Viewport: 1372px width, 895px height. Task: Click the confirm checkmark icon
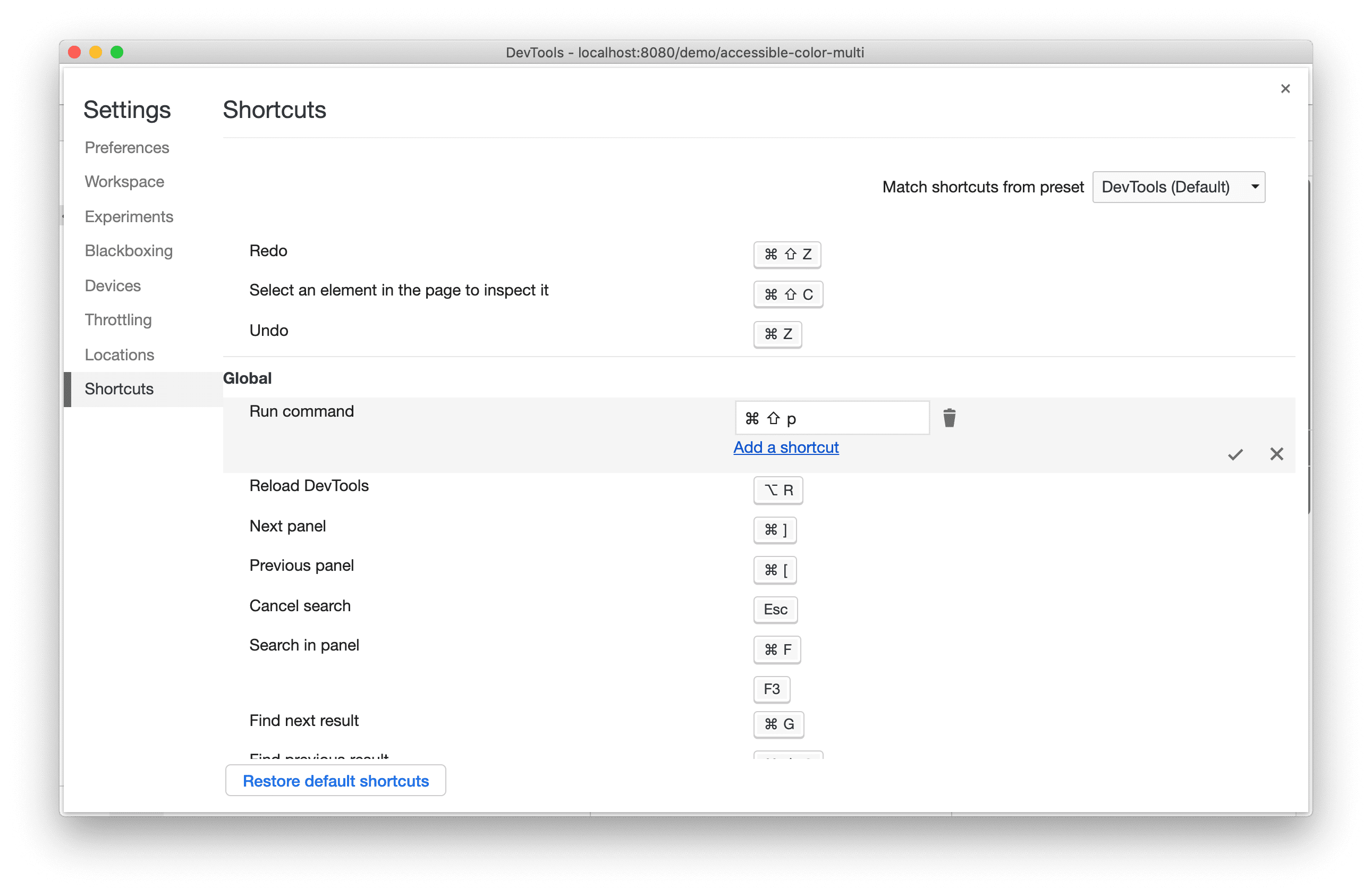(x=1236, y=454)
